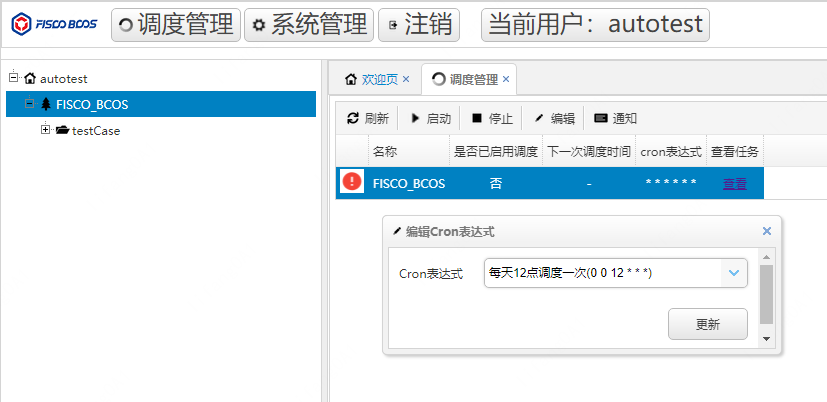Open the 调度管理 top menu button
827x402 pixels.
point(176,25)
